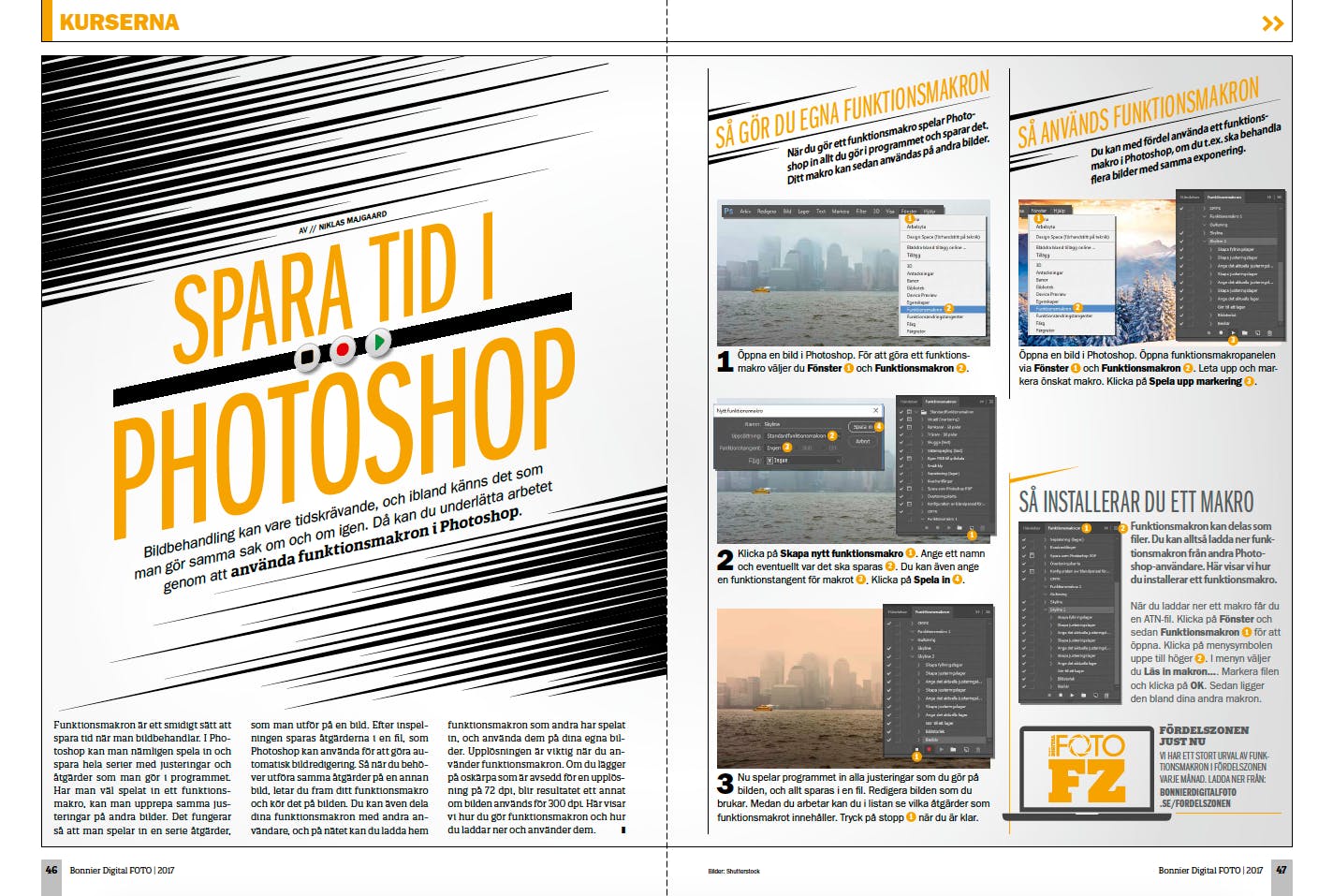
Task: Toggle Skyline 2 checkmark in step 3 panel
Action: [889, 656]
